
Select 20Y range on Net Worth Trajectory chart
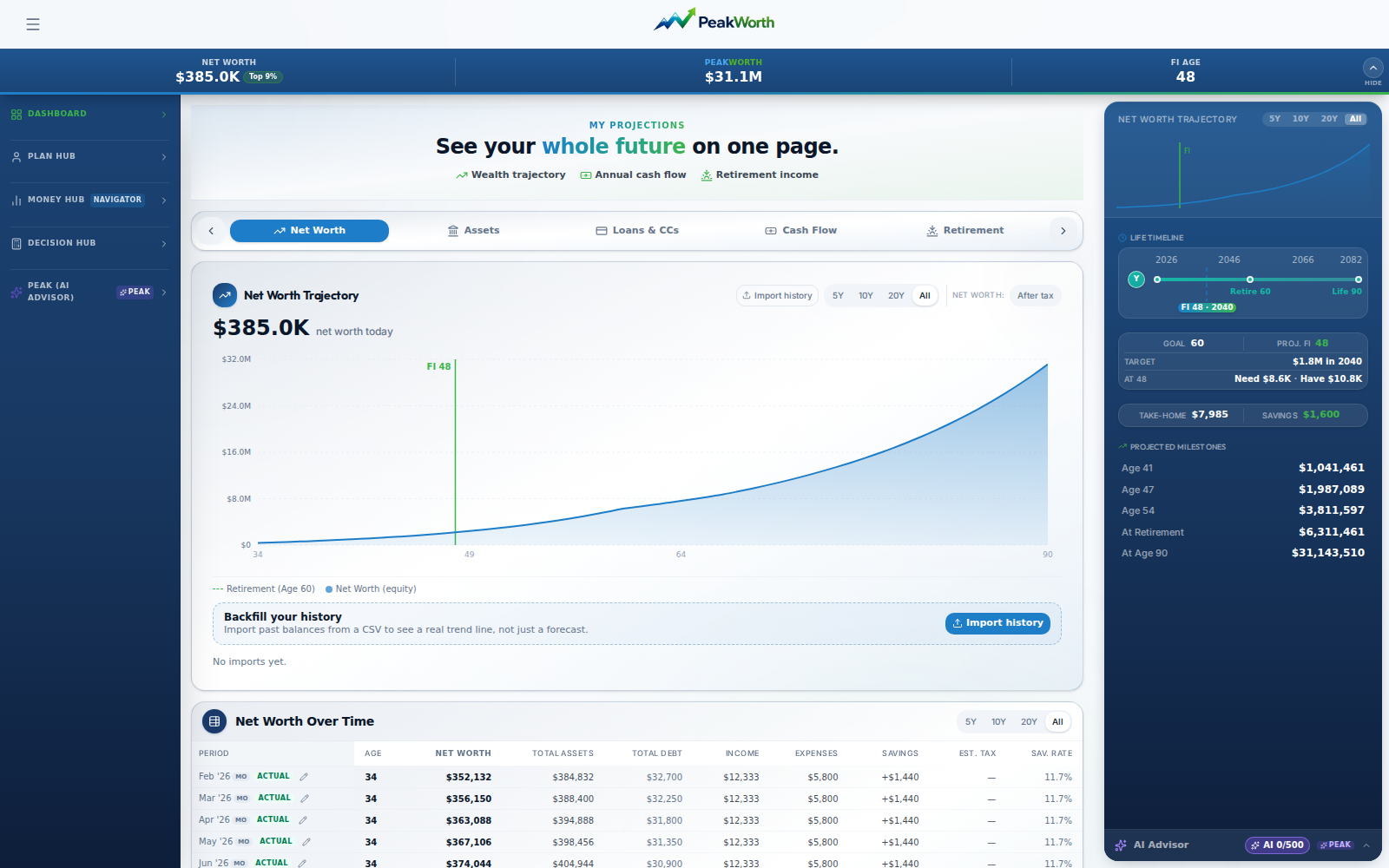pyautogui.click(x=896, y=296)
